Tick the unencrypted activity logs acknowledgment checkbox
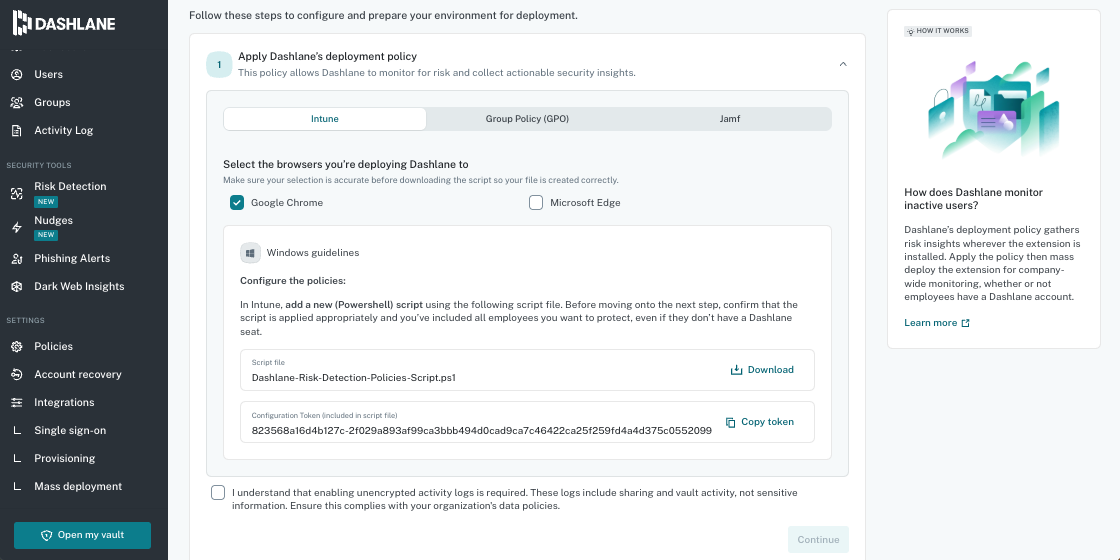Image resolution: width=1120 pixels, height=560 pixels. 218,493
